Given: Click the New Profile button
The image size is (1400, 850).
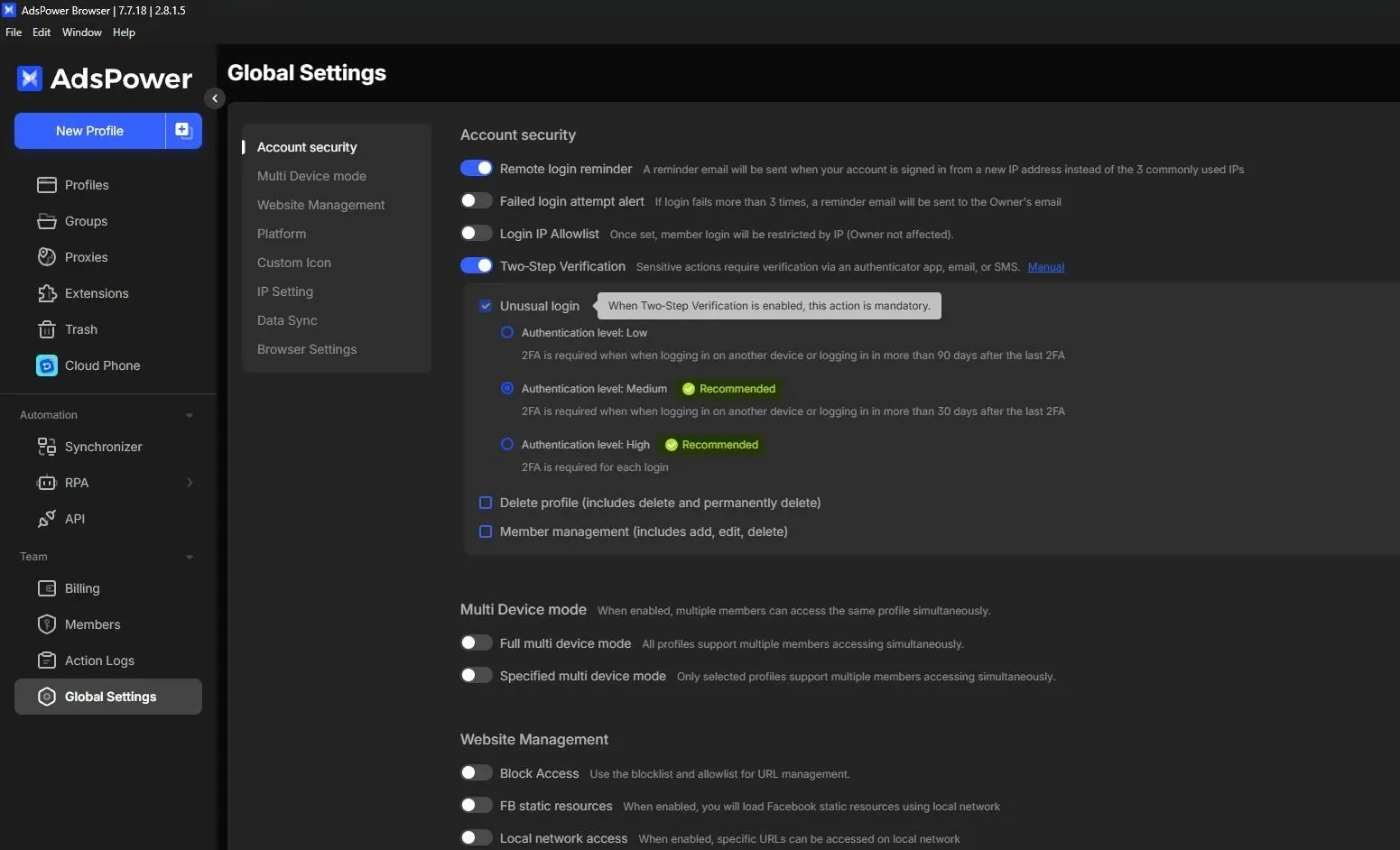Looking at the screenshot, I should point(88,130).
